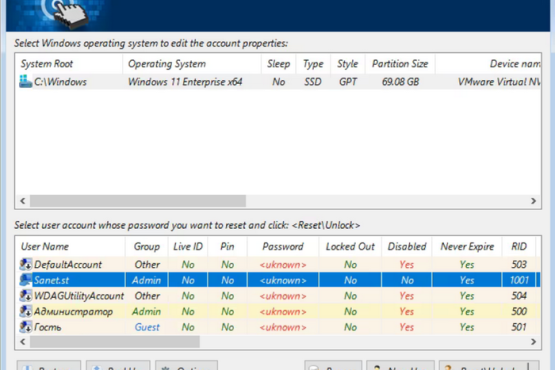
Task: Click the <uknown> password of Sanet.st
Action: (283, 280)
